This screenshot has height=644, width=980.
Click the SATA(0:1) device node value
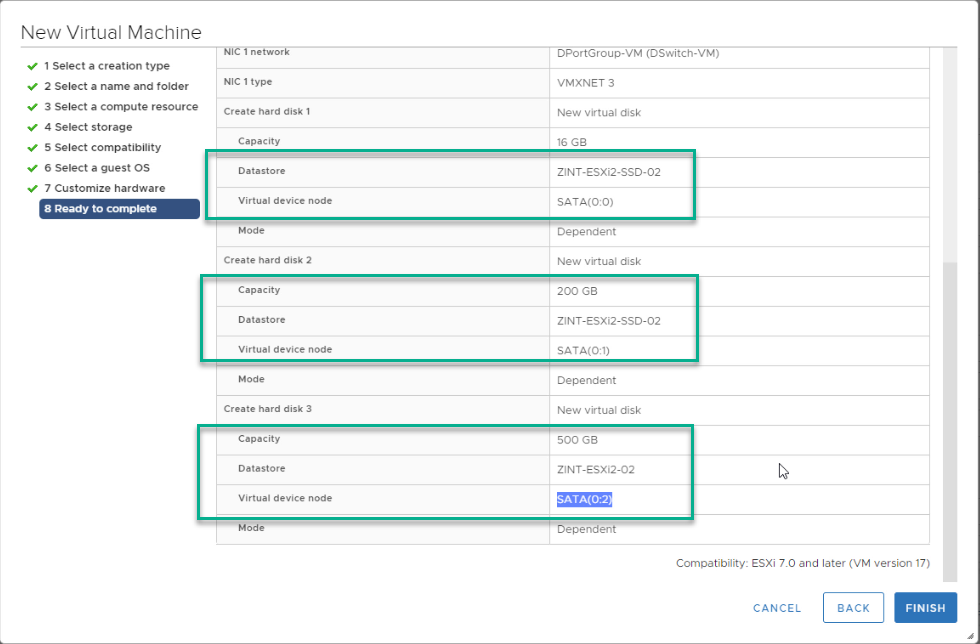pyautogui.click(x=583, y=351)
